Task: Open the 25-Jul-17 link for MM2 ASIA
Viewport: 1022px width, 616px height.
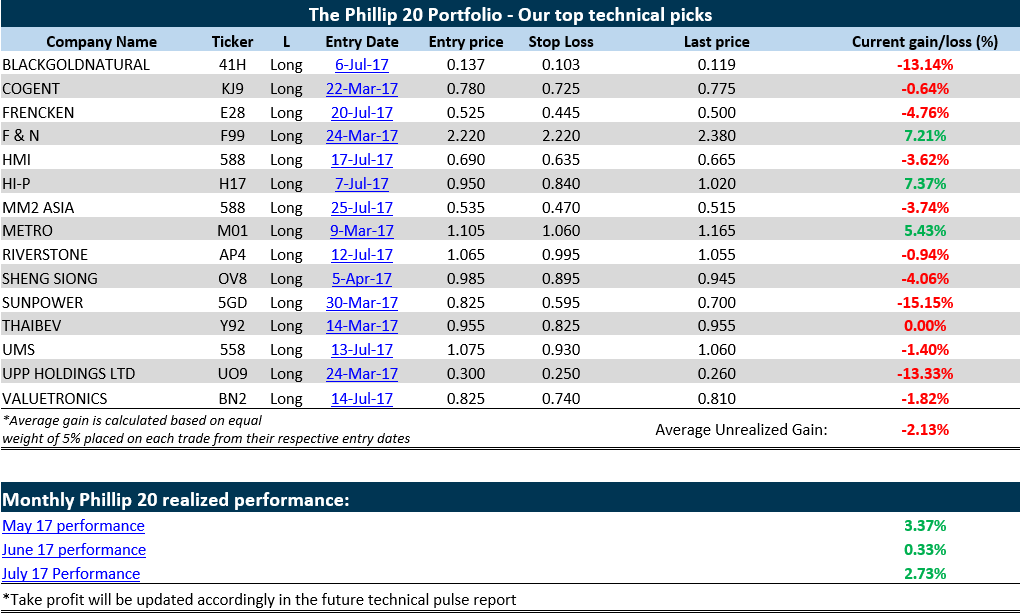Action: point(362,207)
